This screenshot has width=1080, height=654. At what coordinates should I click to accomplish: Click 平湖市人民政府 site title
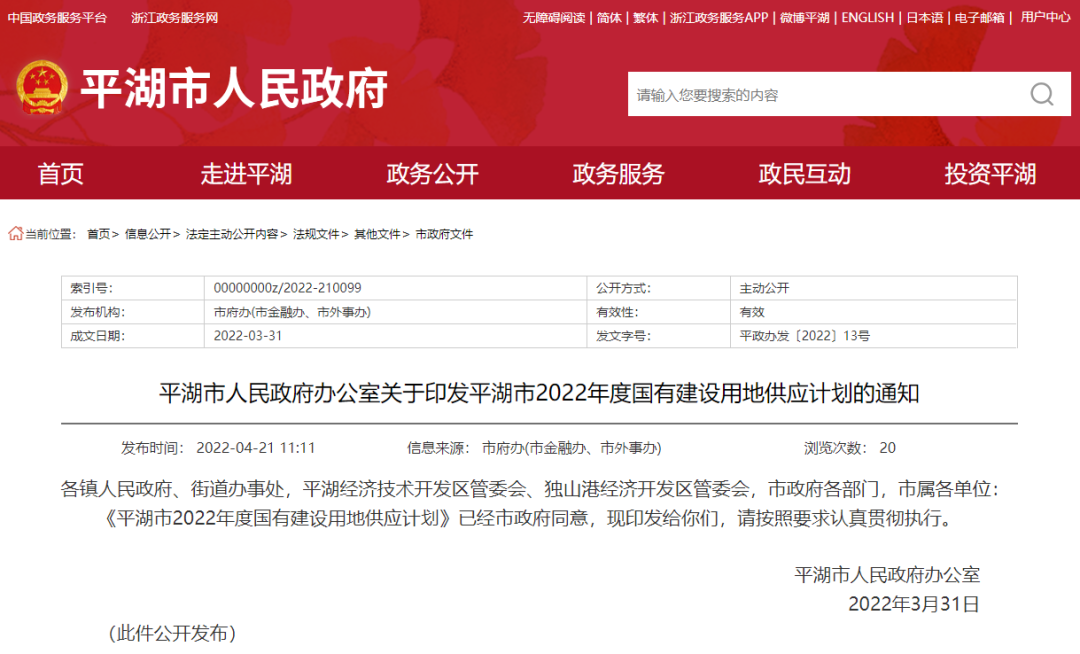coord(234,88)
